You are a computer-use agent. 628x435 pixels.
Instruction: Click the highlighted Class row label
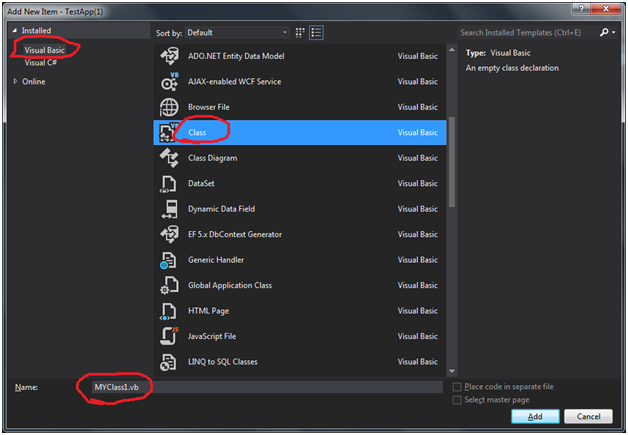pos(197,133)
